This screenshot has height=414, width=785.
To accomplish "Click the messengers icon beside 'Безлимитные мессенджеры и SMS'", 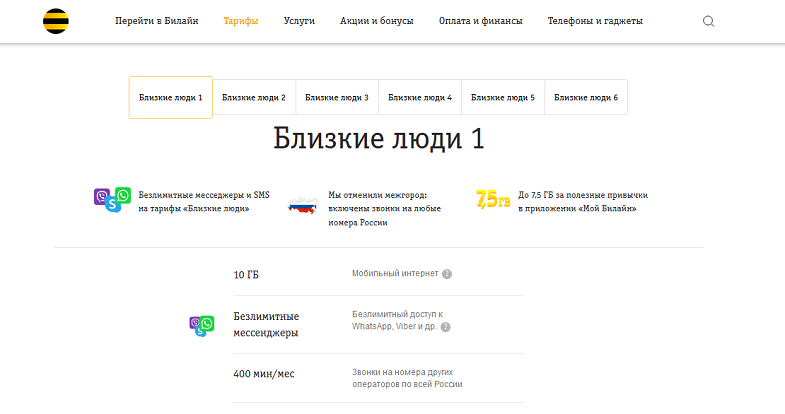I will (112, 199).
